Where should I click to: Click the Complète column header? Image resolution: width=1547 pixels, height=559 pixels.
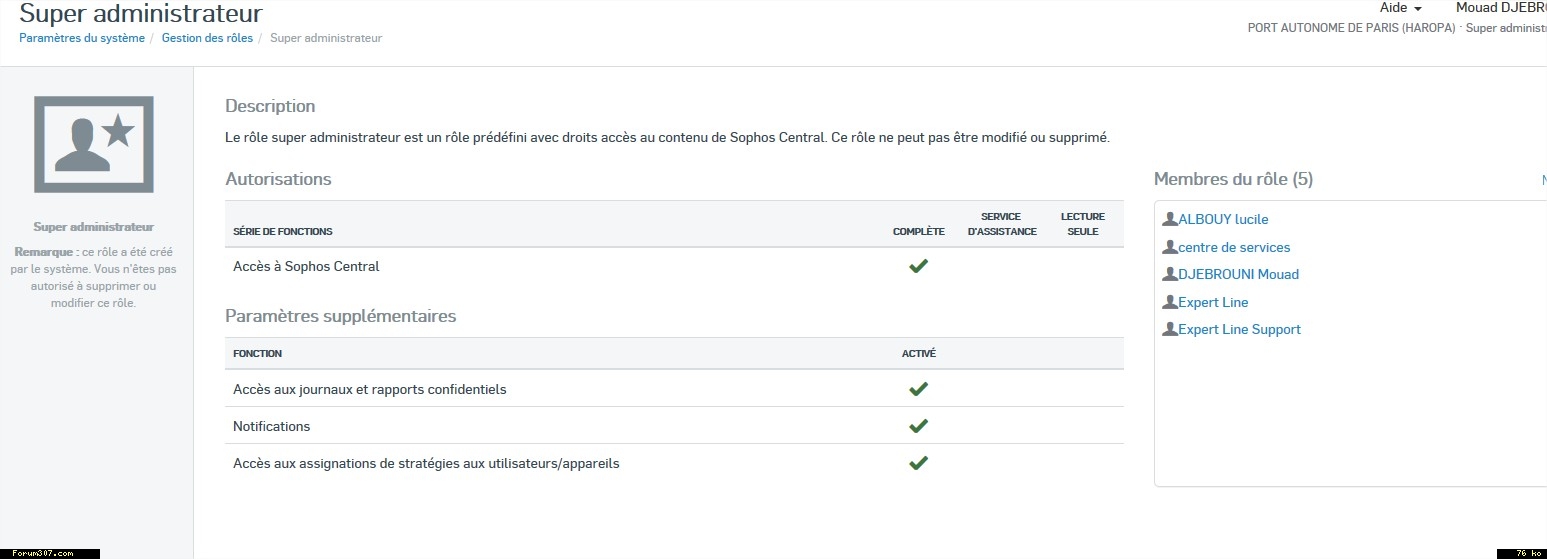coord(918,231)
